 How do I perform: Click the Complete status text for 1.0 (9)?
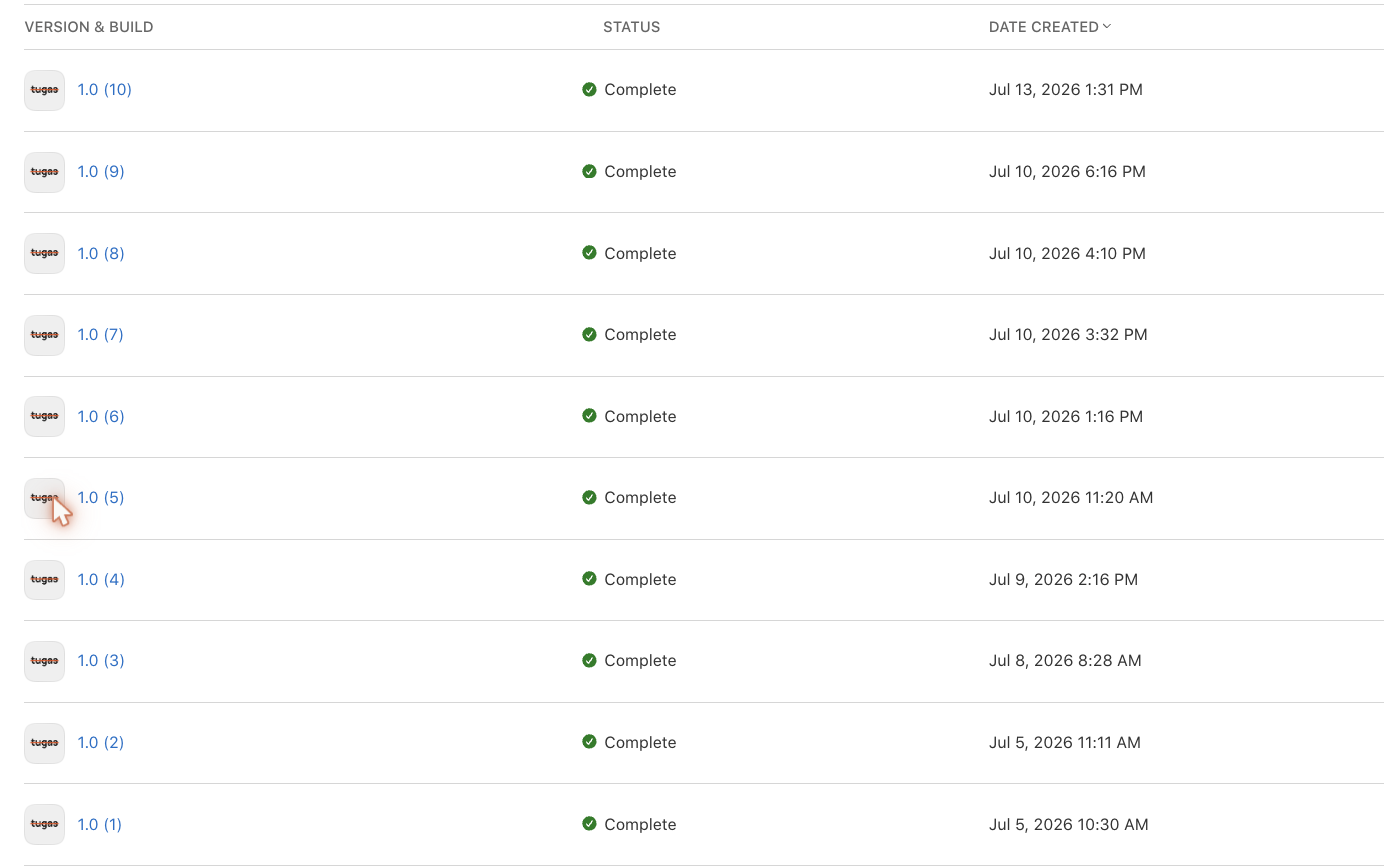[x=640, y=172]
